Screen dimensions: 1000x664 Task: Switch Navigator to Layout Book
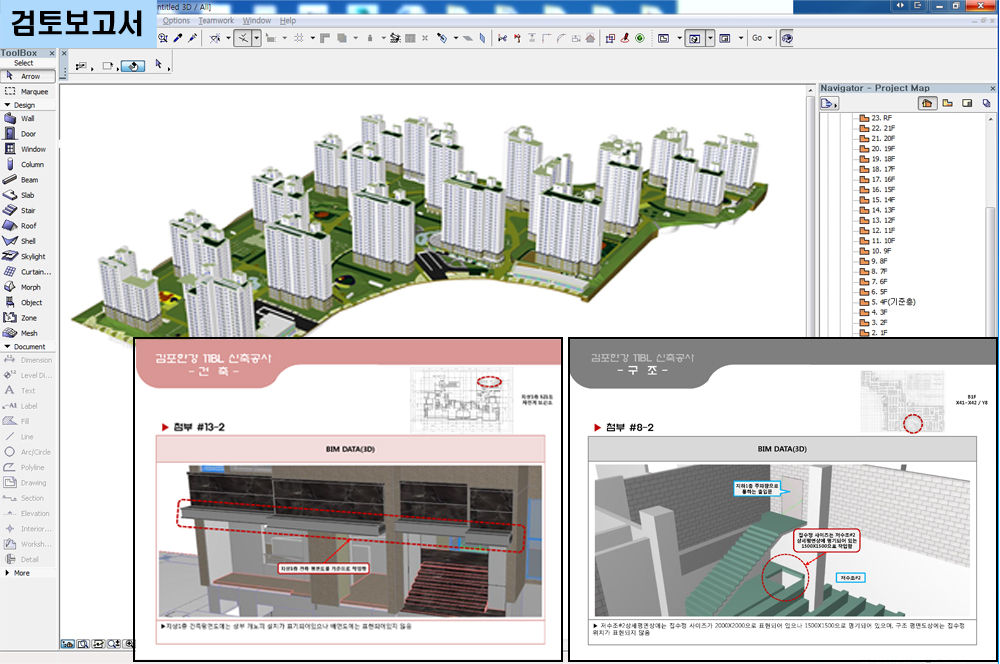pyautogui.click(x=967, y=103)
